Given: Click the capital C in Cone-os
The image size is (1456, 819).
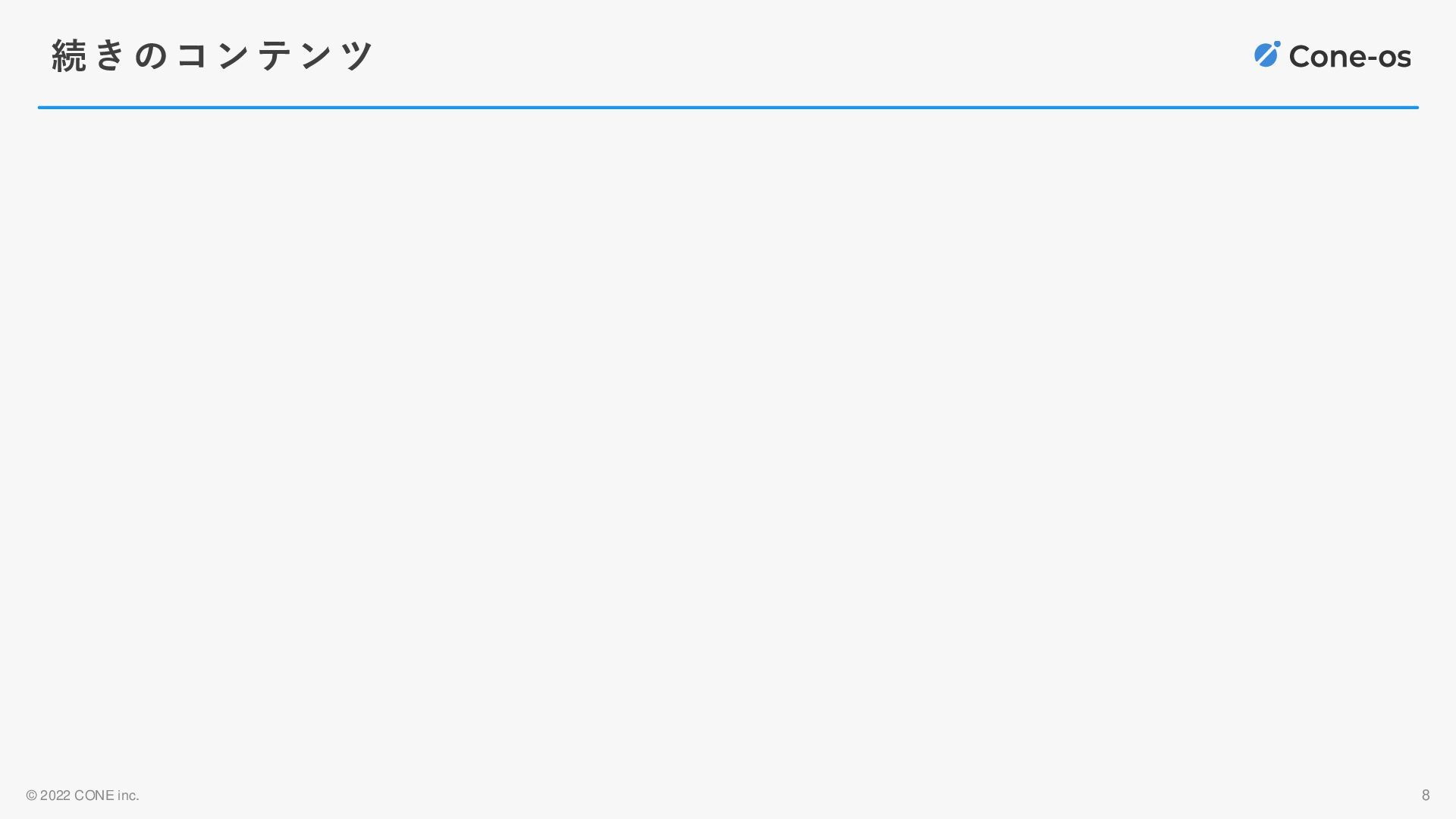Looking at the screenshot, I should click(x=1301, y=57).
